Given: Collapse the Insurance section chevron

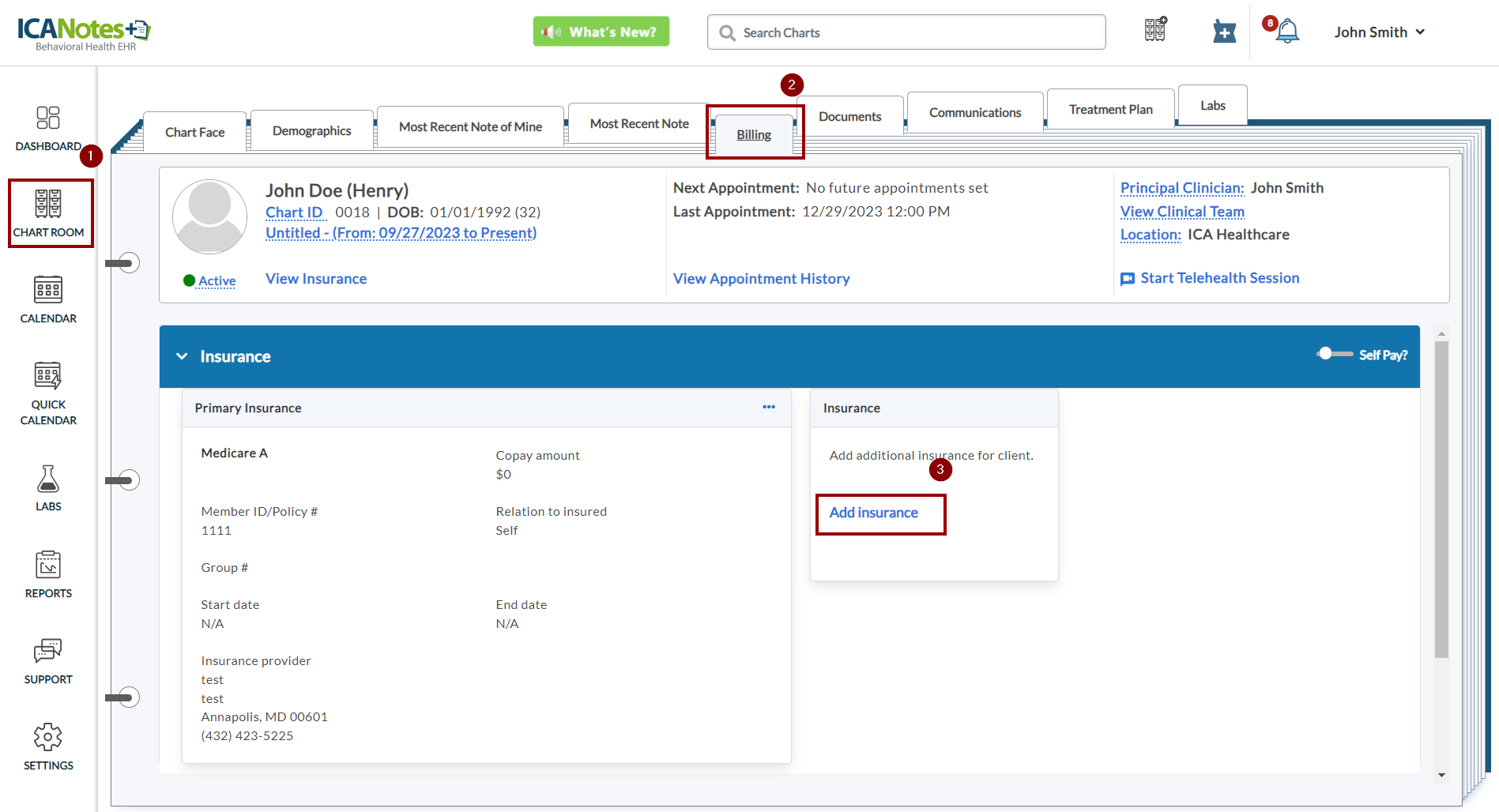Looking at the screenshot, I should 182,356.
